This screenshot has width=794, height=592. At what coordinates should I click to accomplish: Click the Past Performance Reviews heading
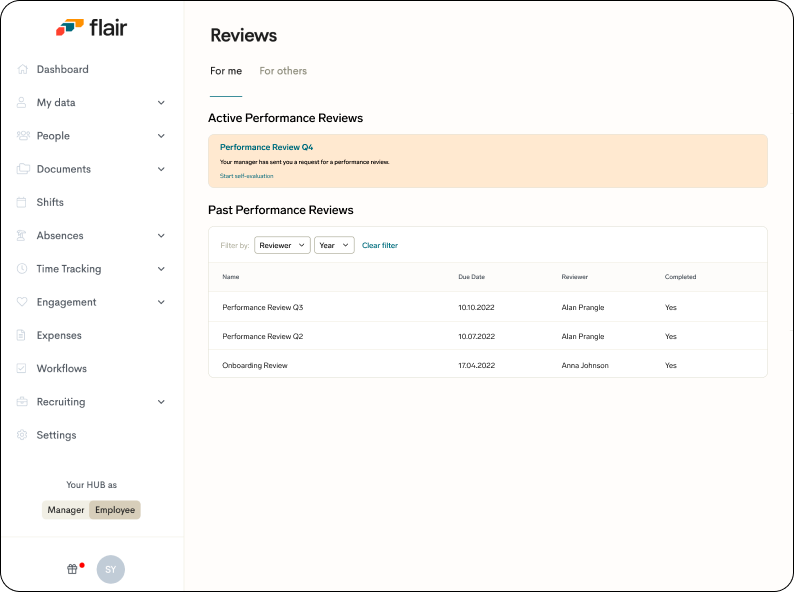(x=281, y=210)
